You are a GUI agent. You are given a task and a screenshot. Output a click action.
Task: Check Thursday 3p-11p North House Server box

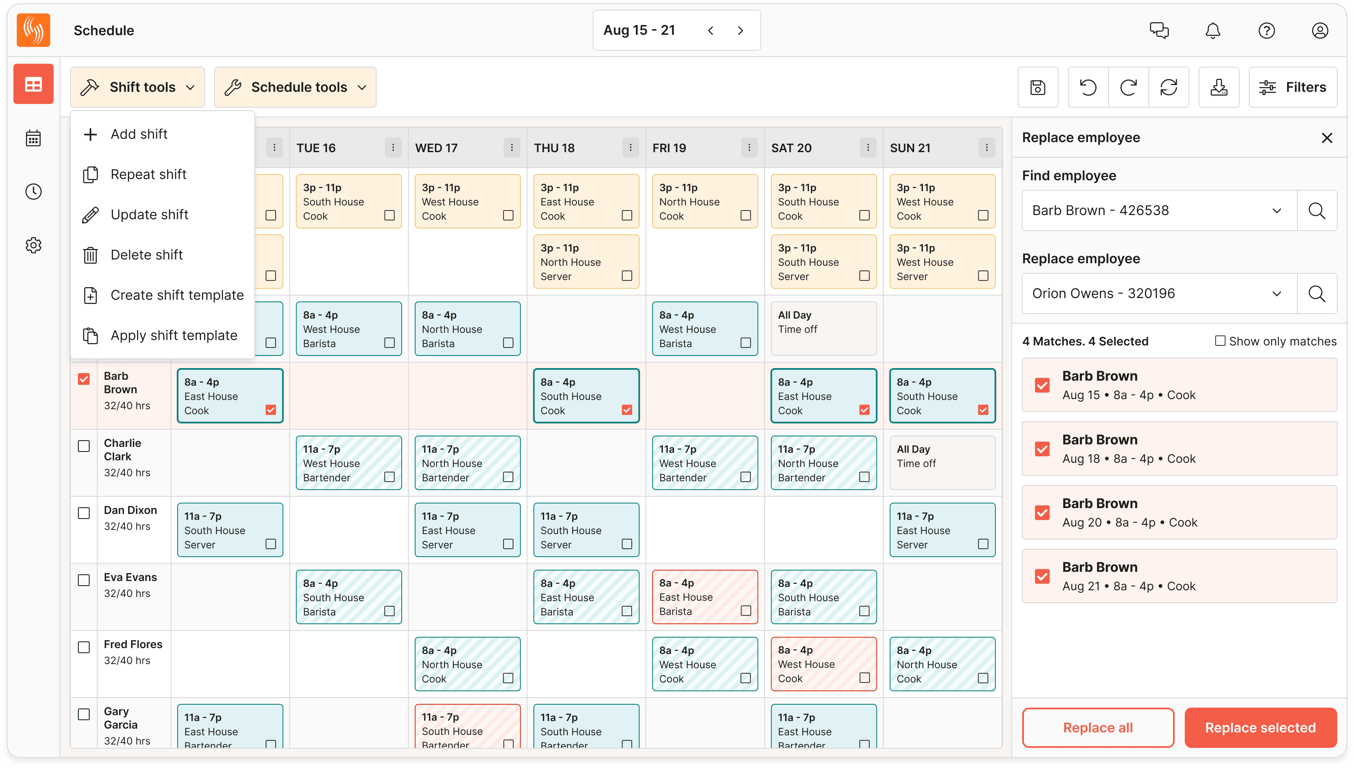click(x=627, y=276)
